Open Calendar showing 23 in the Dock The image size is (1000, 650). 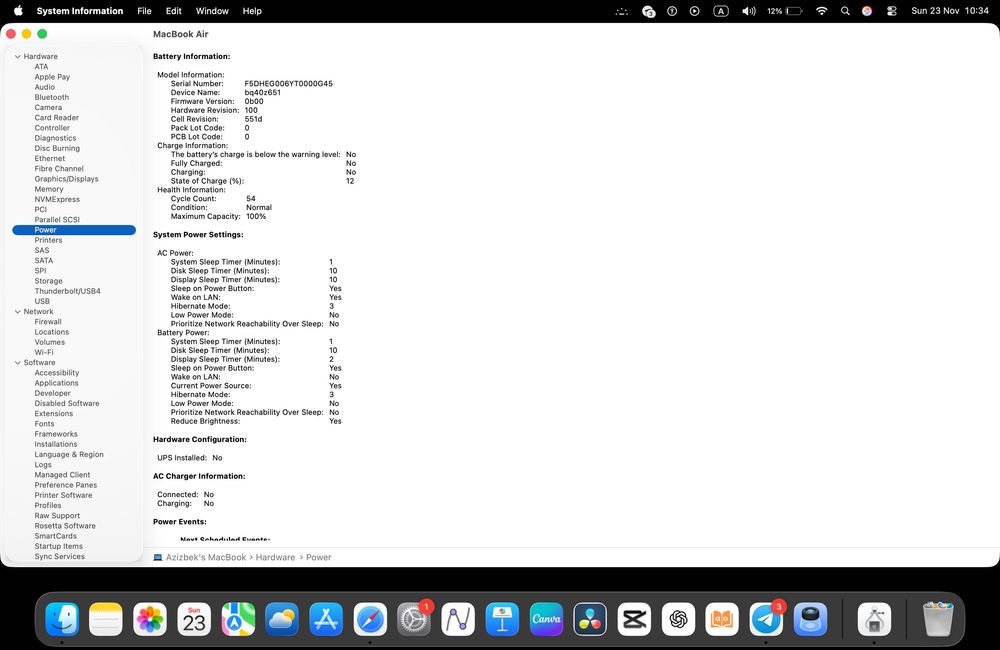click(194, 619)
